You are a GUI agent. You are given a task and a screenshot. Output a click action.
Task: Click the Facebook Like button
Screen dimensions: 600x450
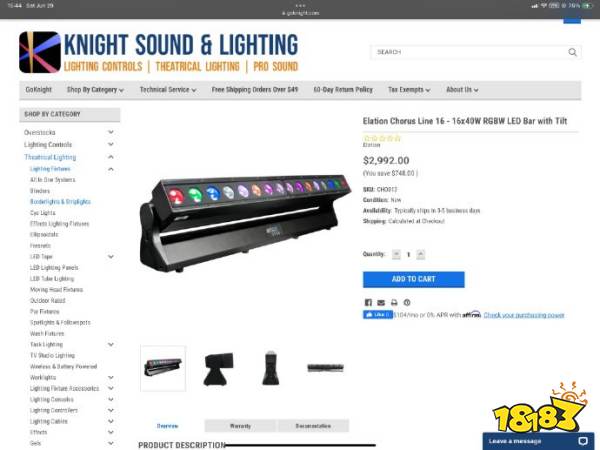[x=377, y=315]
